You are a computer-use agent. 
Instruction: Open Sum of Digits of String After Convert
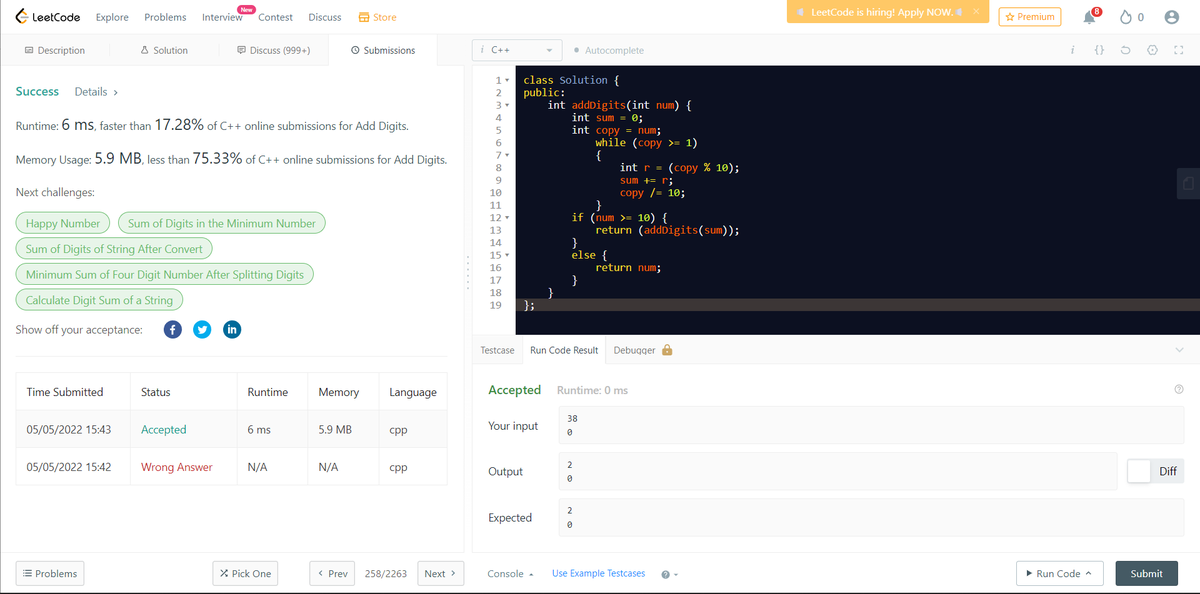point(114,249)
